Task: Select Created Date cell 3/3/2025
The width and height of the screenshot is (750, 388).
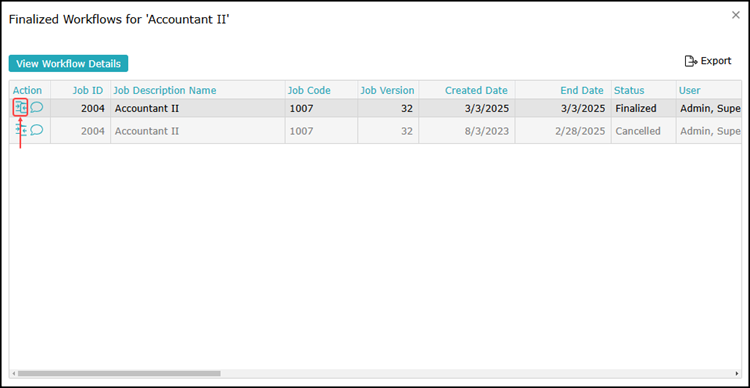Action: [467, 108]
